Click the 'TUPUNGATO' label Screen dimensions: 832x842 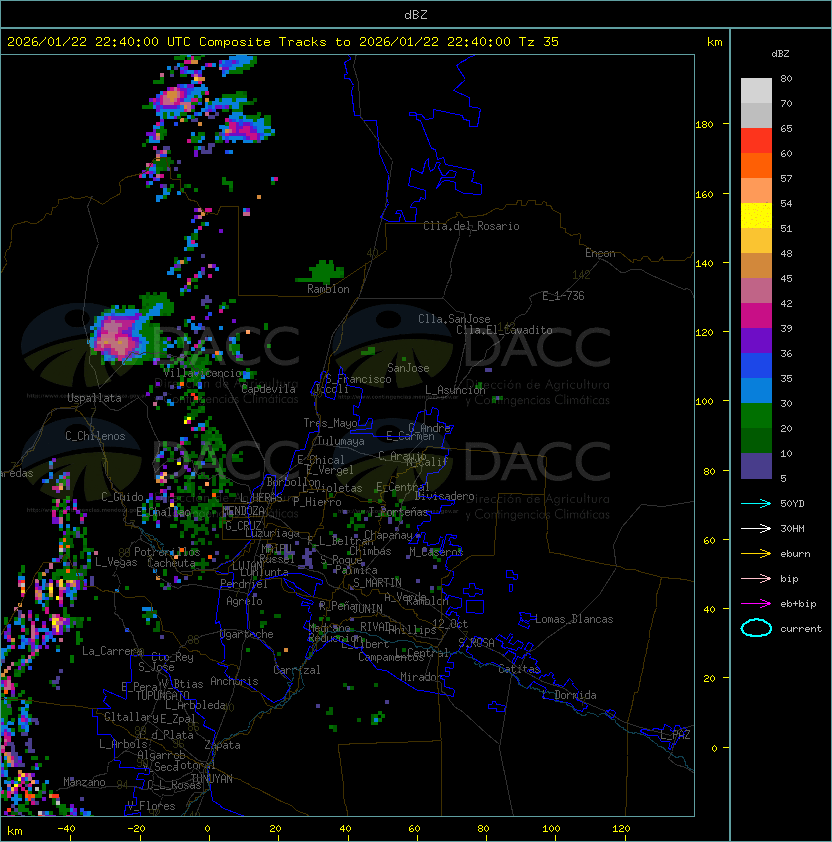coord(163,696)
